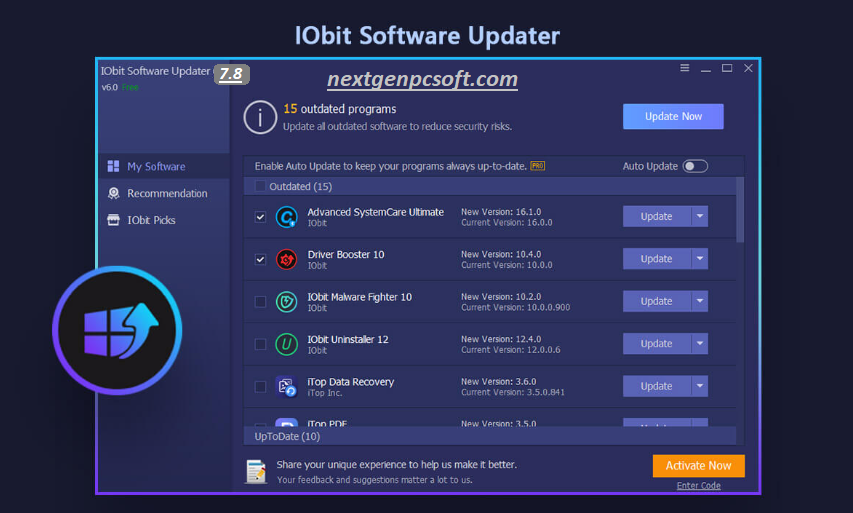The width and height of the screenshot is (853, 513).
Task: Click the iTop Data Recovery icon
Action: (286, 386)
